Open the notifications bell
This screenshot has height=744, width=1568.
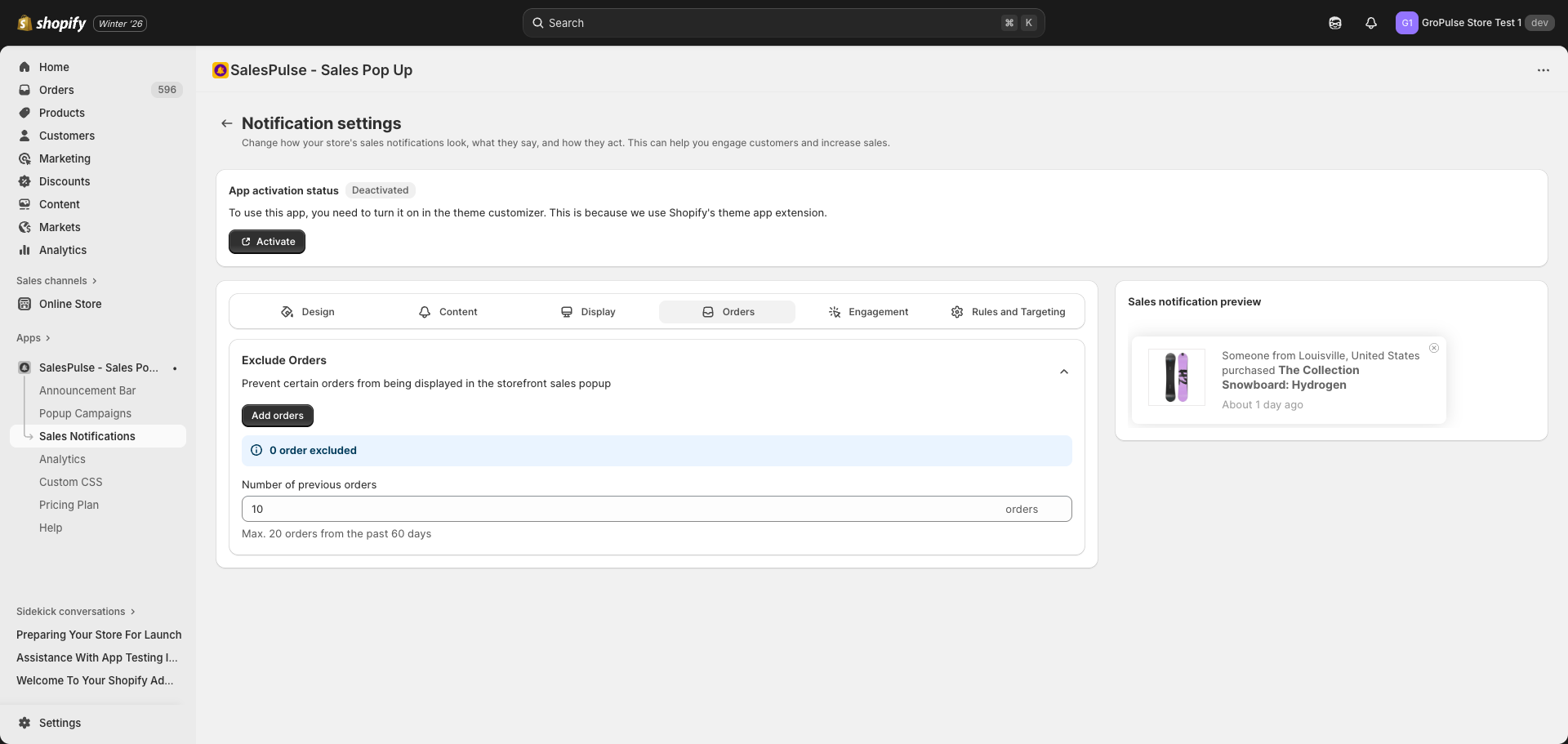[x=1370, y=23]
